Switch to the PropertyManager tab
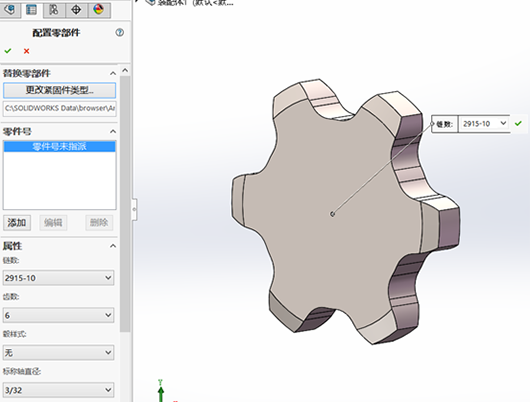This screenshot has height=402, width=530. tap(31, 9)
